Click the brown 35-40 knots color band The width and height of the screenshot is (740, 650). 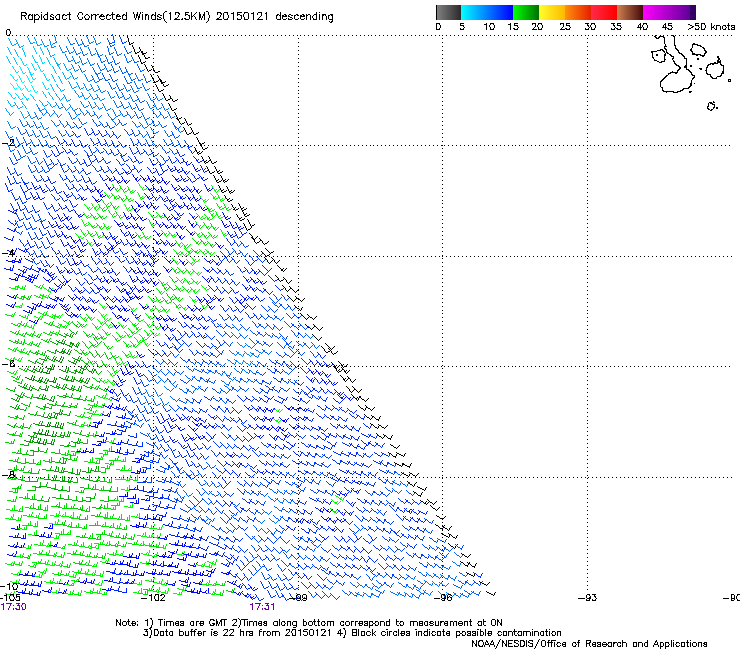(630, 12)
